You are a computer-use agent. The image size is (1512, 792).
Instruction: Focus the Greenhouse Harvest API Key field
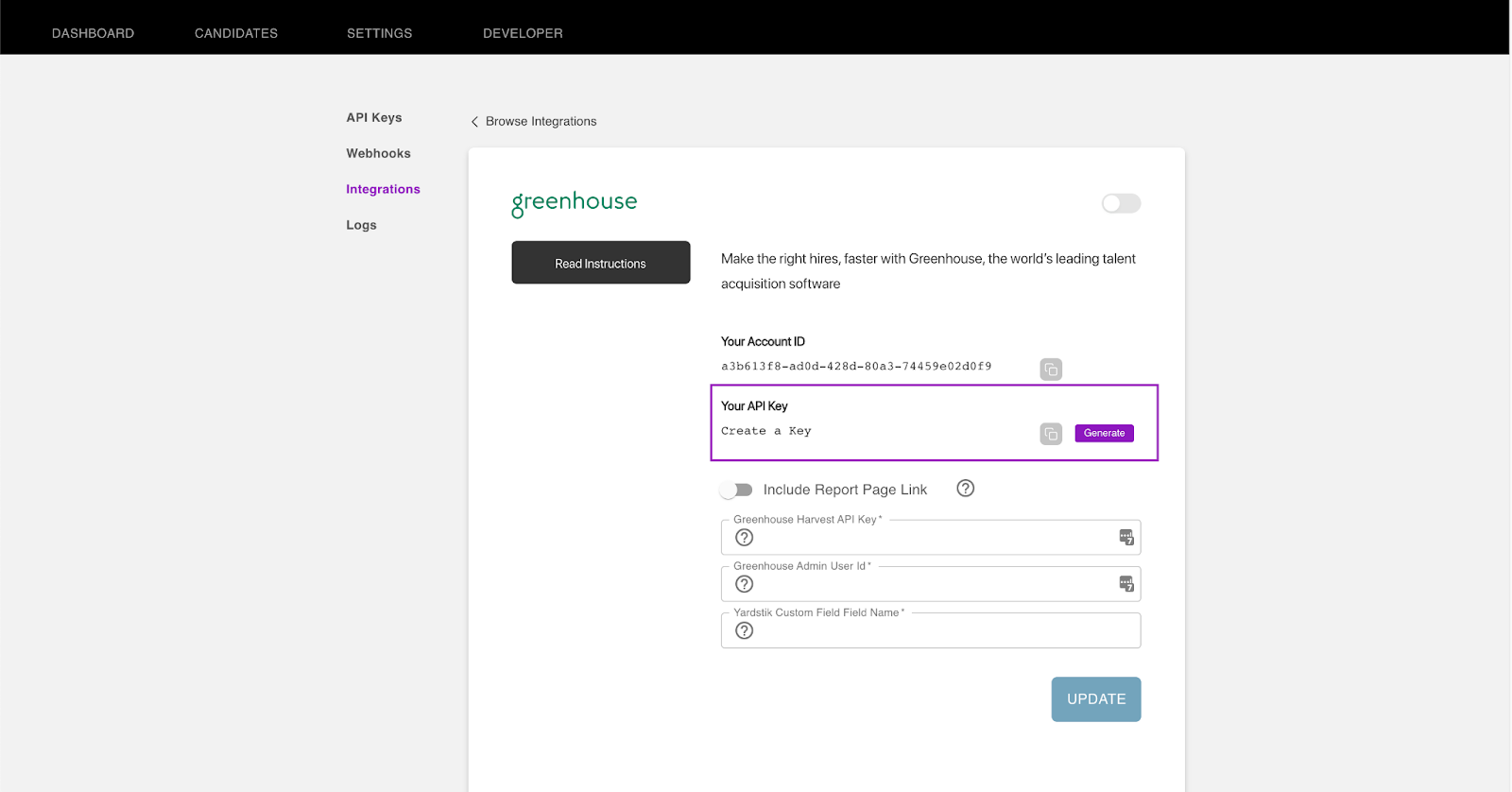[931, 537]
